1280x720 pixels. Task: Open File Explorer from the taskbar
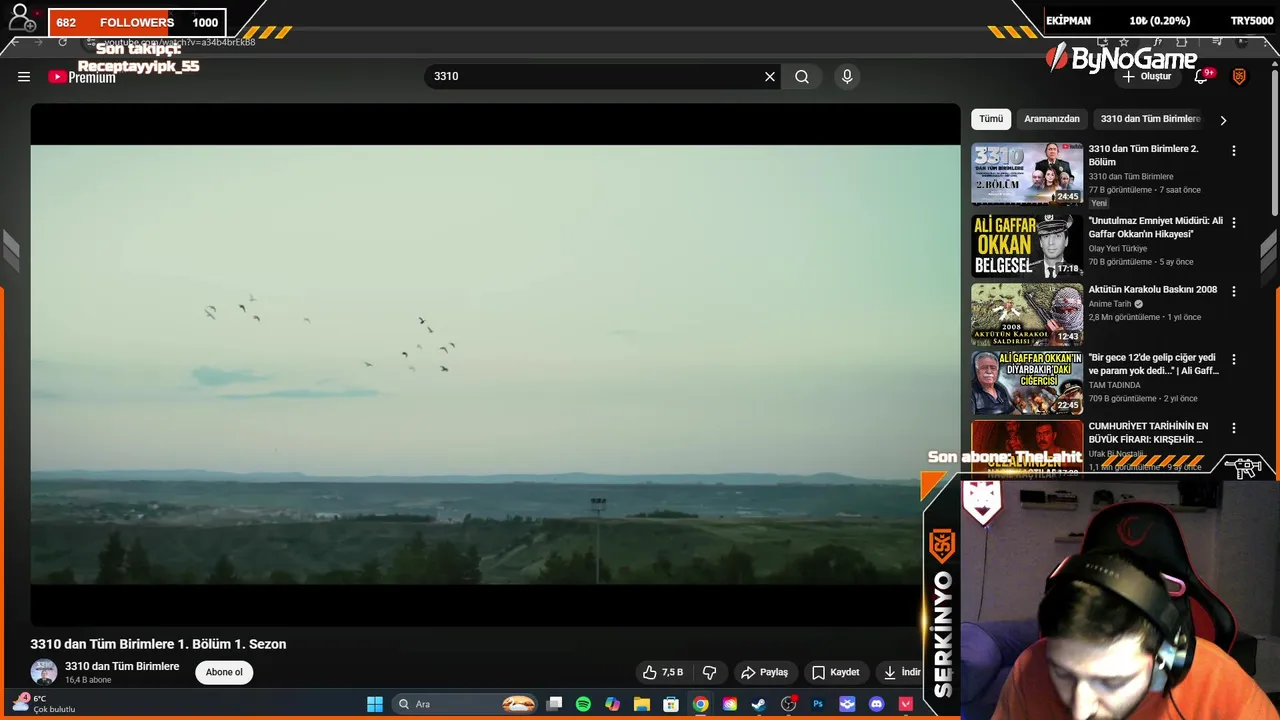[642, 704]
